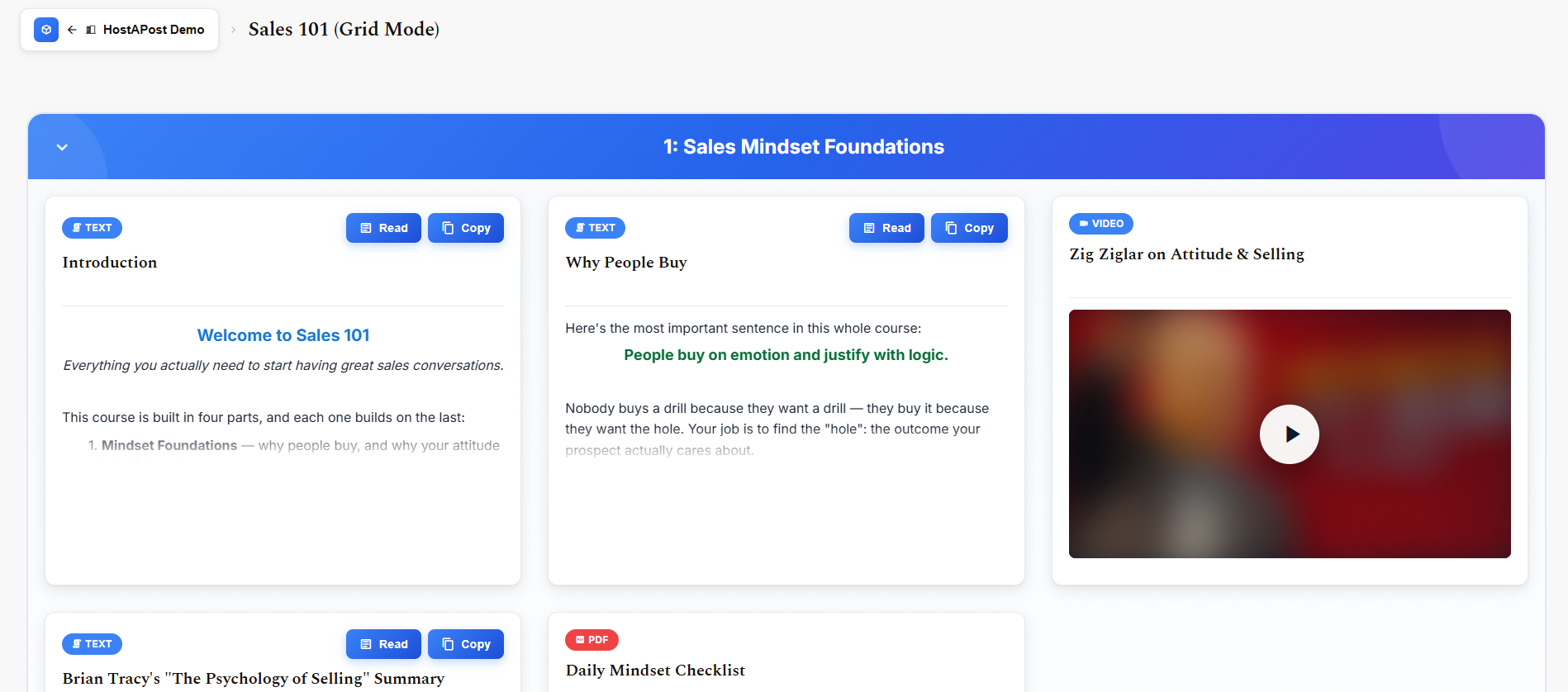Image resolution: width=1568 pixels, height=692 pixels.
Task: Open Read on the Brian Tracy summary card
Action: tap(383, 644)
